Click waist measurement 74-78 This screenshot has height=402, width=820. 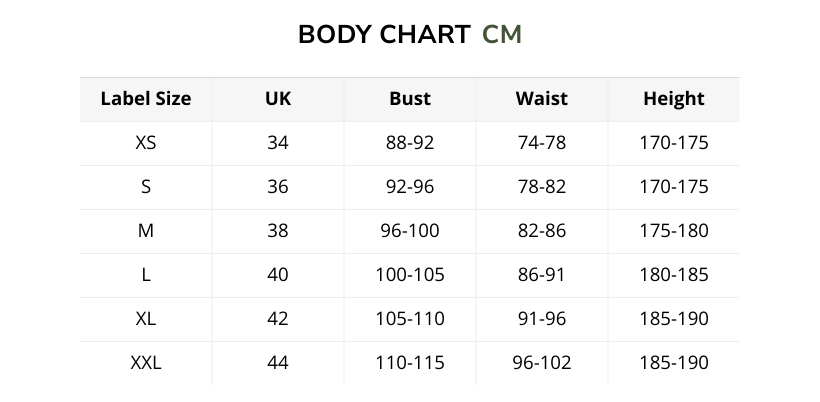[542, 143]
